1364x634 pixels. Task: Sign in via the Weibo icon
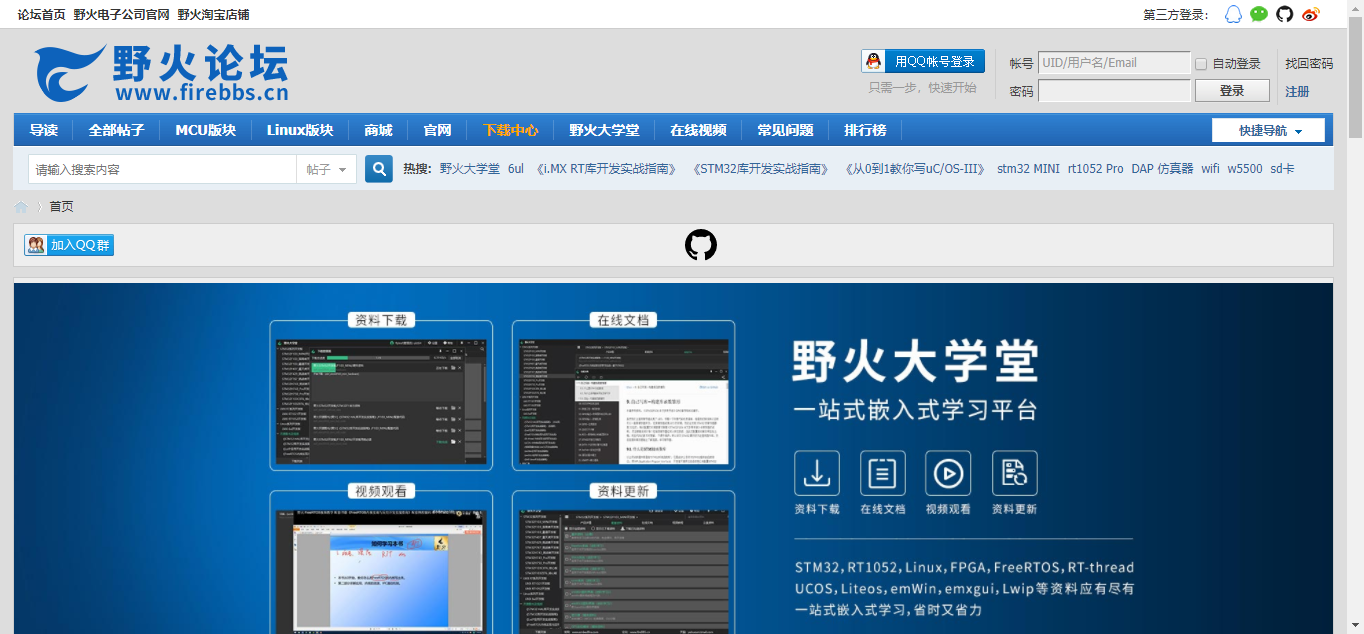pos(1309,14)
